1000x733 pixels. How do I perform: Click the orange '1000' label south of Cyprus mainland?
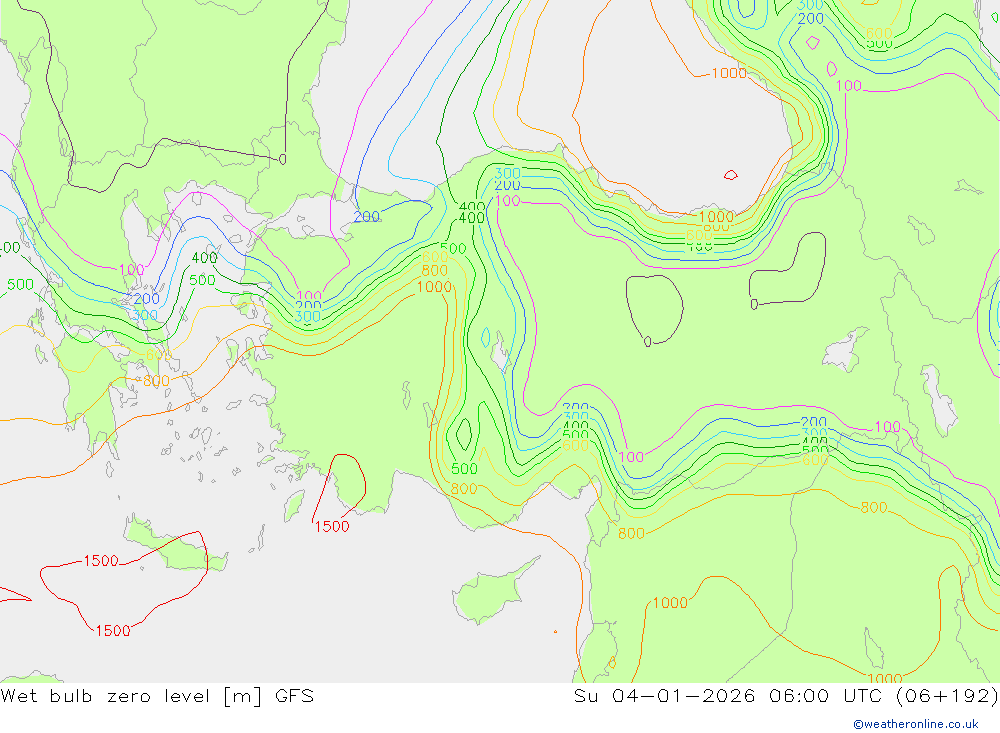[x=670, y=603]
